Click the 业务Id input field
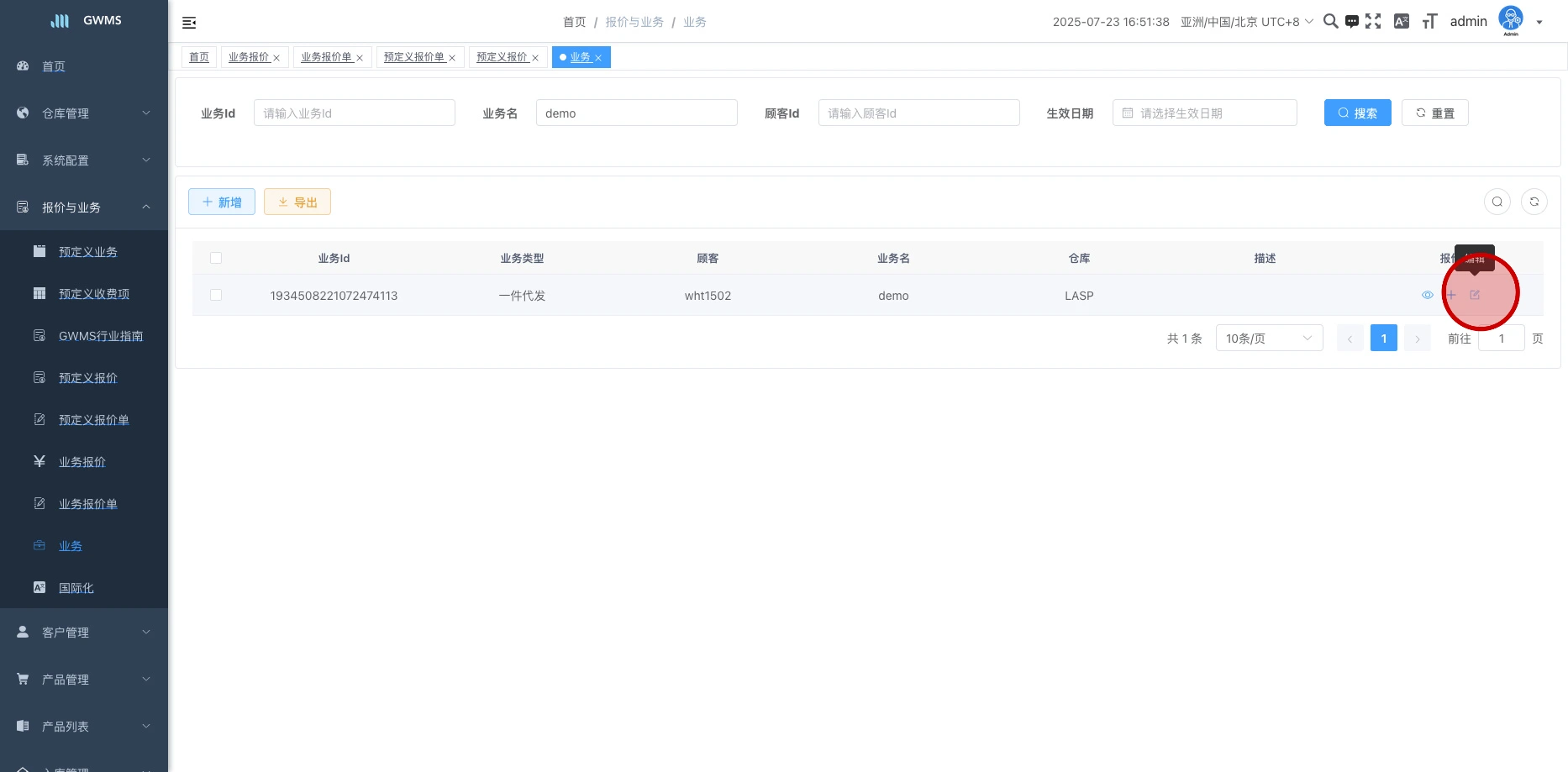1568x772 pixels. (354, 113)
